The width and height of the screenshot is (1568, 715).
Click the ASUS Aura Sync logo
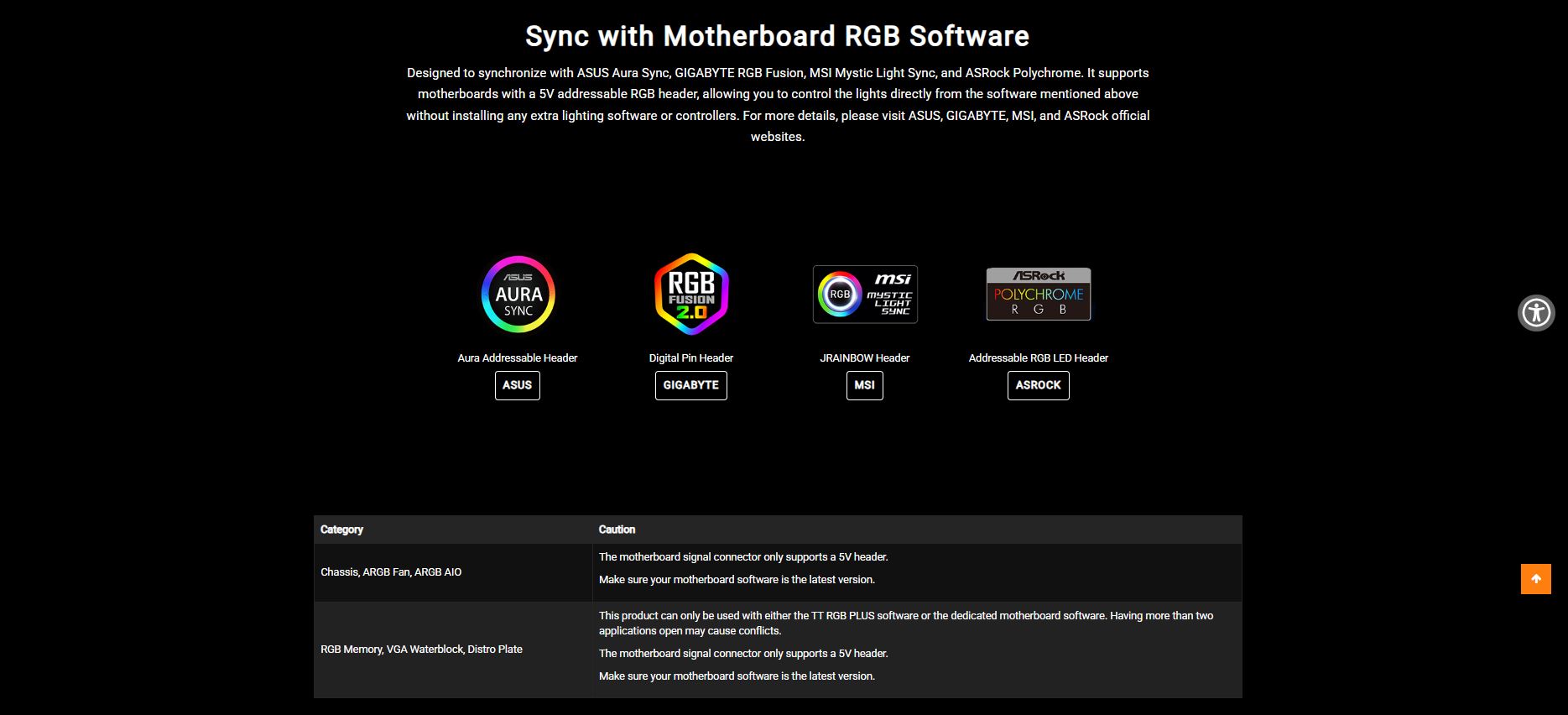[x=518, y=295]
